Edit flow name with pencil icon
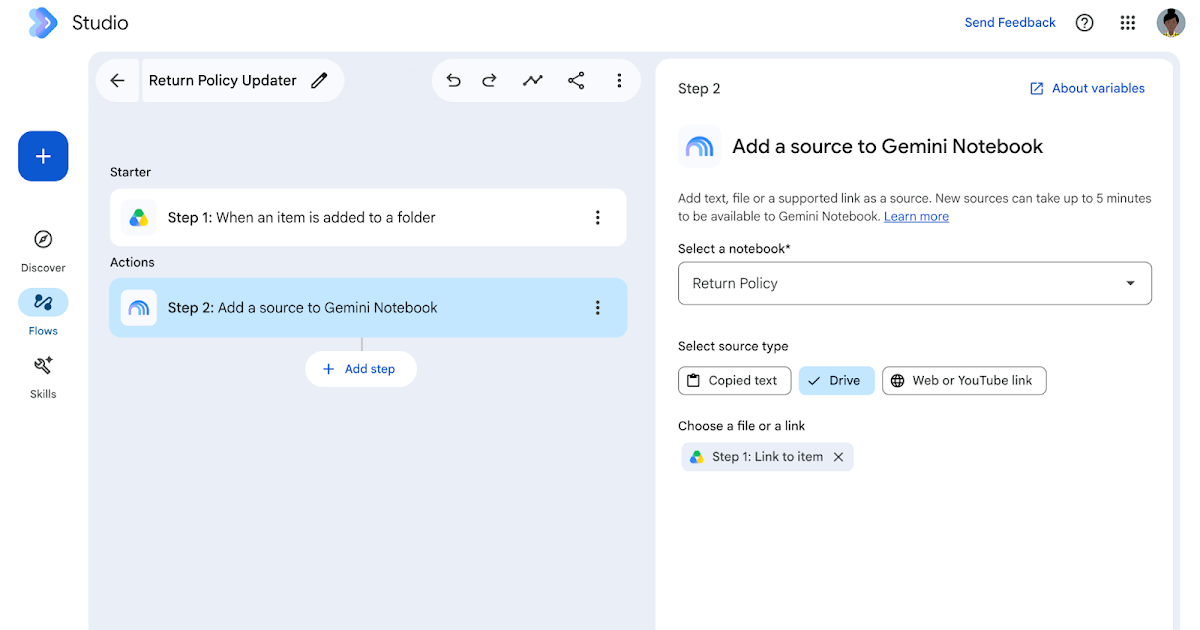The image size is (1200, 630). (319, 81)
